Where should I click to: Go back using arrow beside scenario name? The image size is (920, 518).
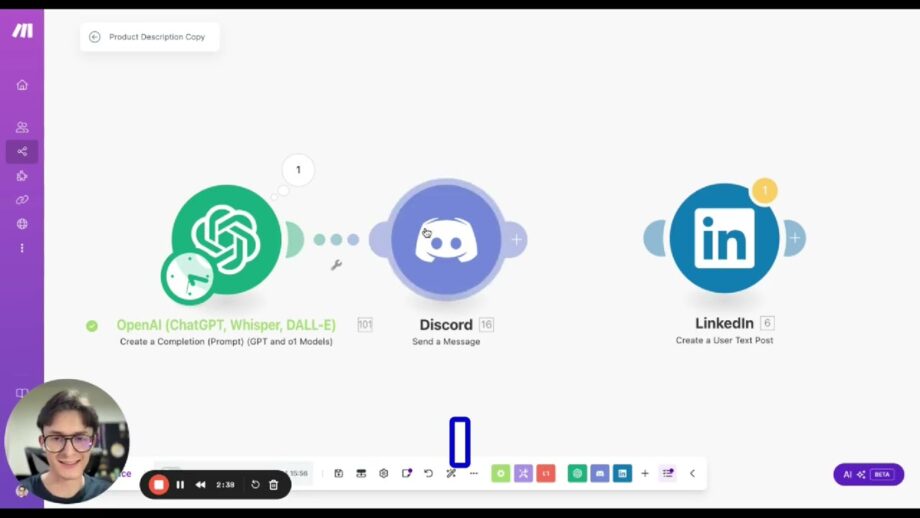click(x=94, y=37)
